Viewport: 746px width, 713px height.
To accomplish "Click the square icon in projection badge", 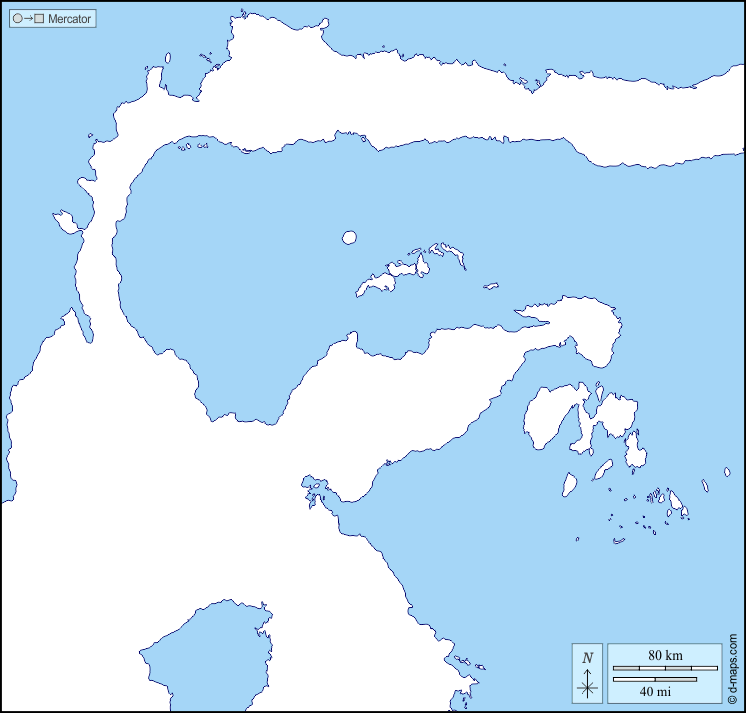I will click(x=39, y=19).
